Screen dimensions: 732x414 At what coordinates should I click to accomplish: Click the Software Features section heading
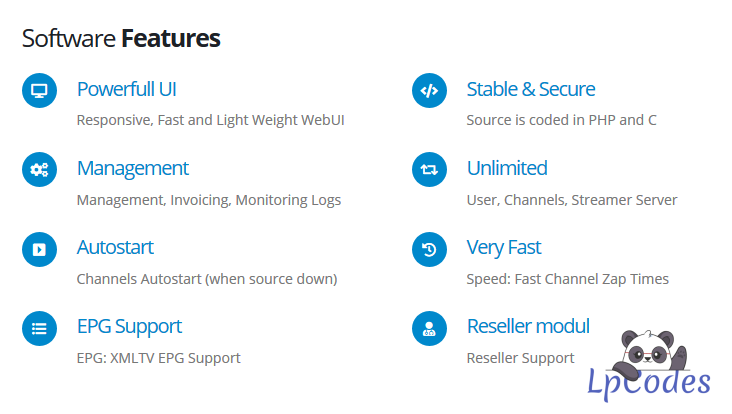121,39
